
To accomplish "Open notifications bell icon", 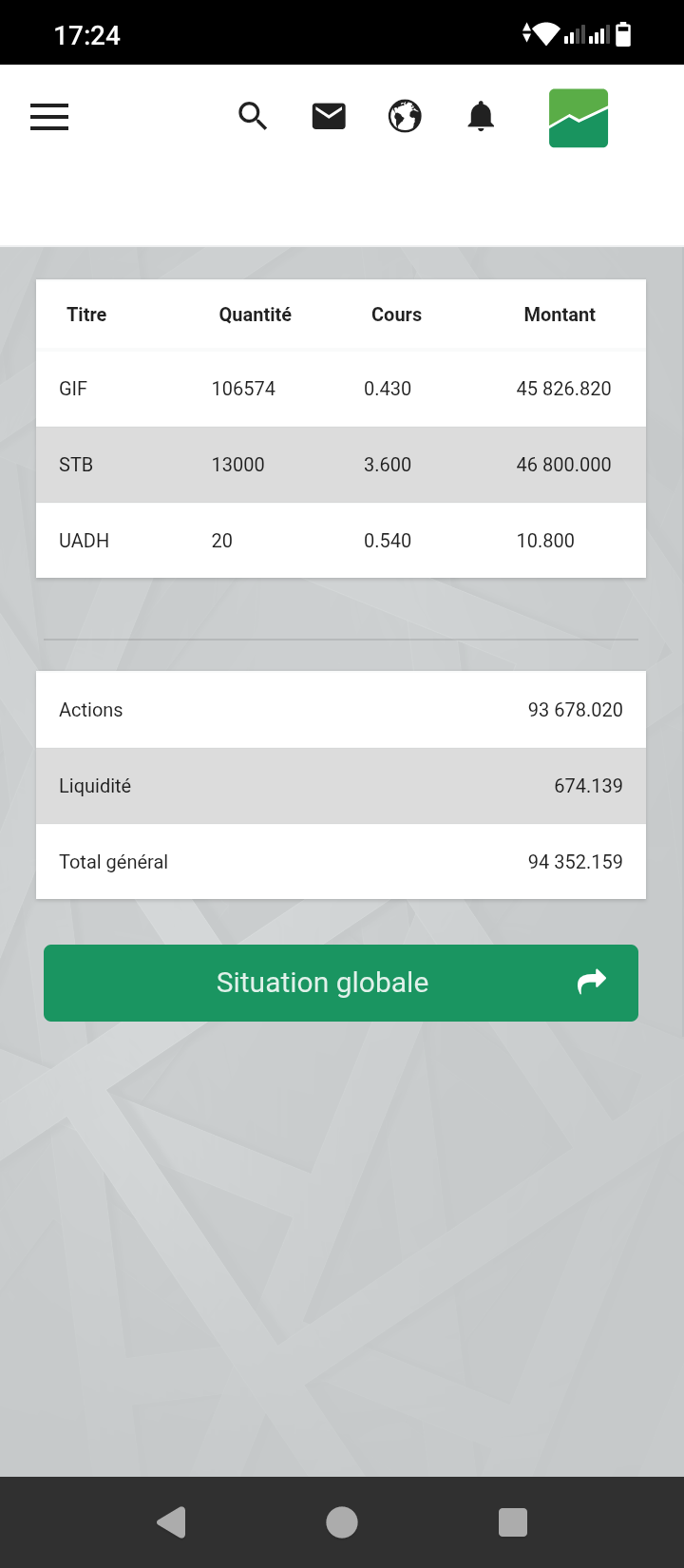I will click(481, 117).
